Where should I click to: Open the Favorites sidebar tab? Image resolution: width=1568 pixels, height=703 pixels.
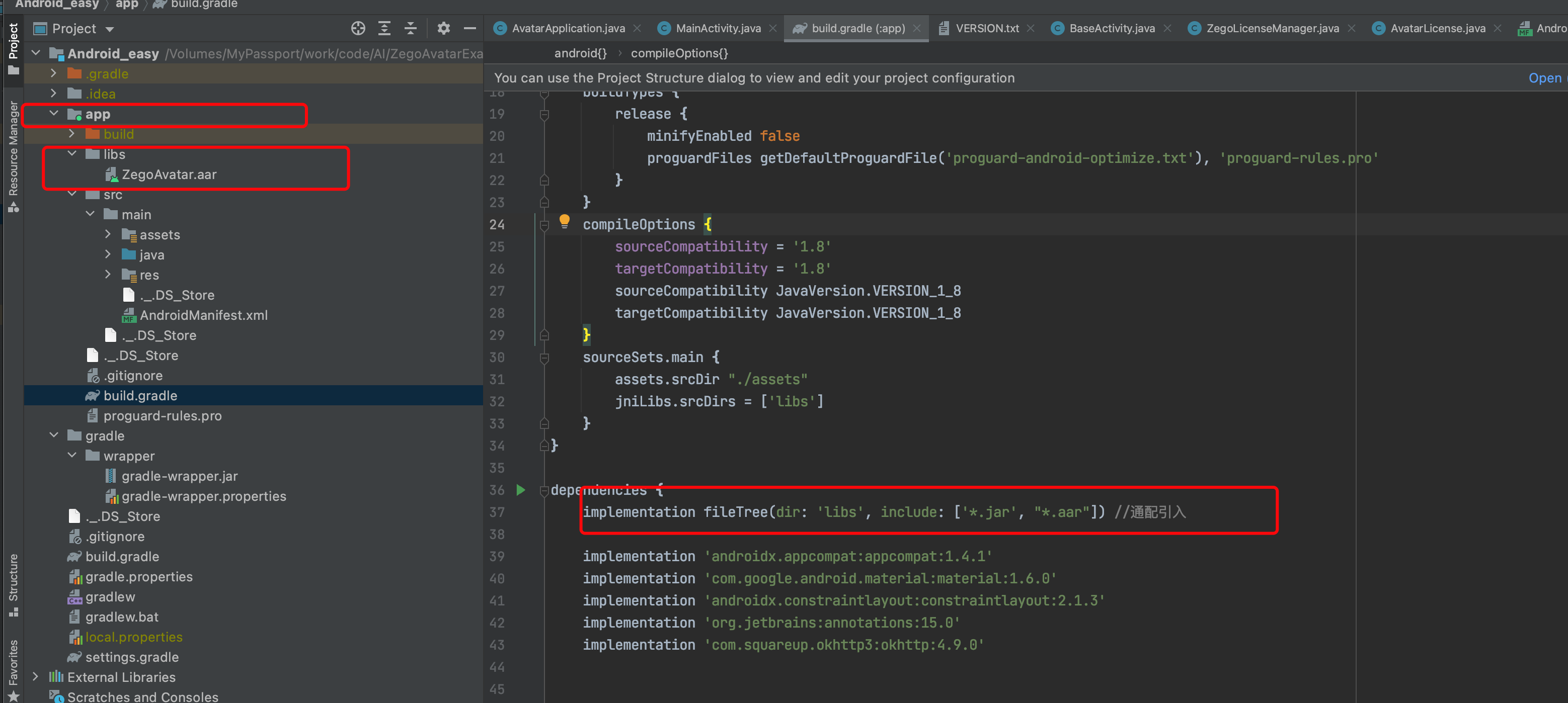click(13, 670)
